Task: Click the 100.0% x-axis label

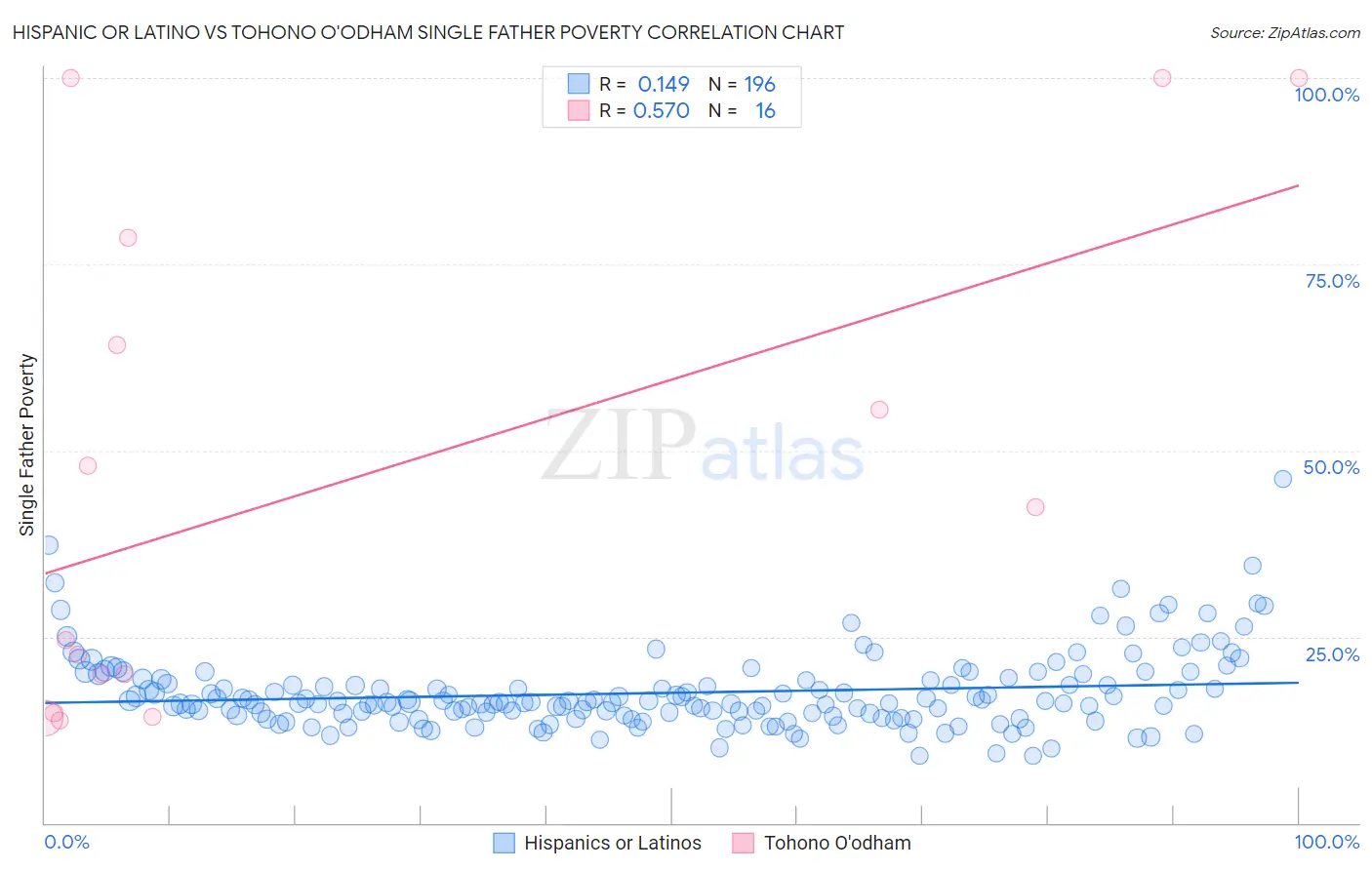Action: 1327,842
